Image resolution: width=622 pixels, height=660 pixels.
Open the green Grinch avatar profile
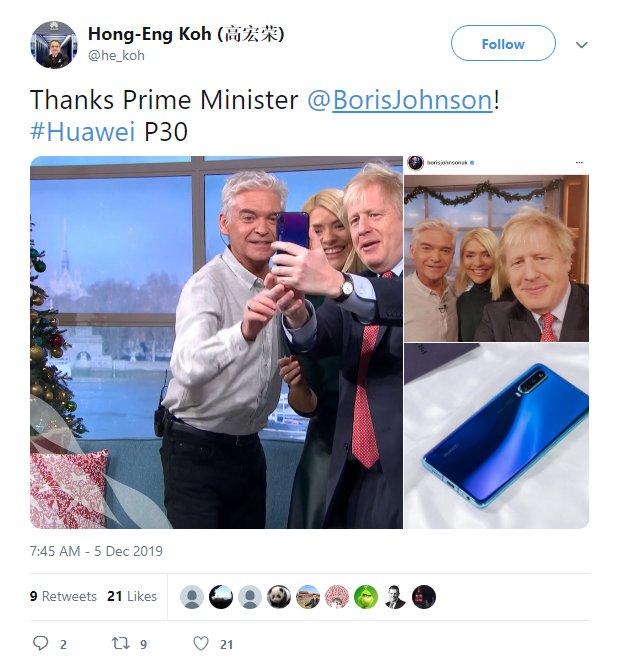[x=366, y=597]
